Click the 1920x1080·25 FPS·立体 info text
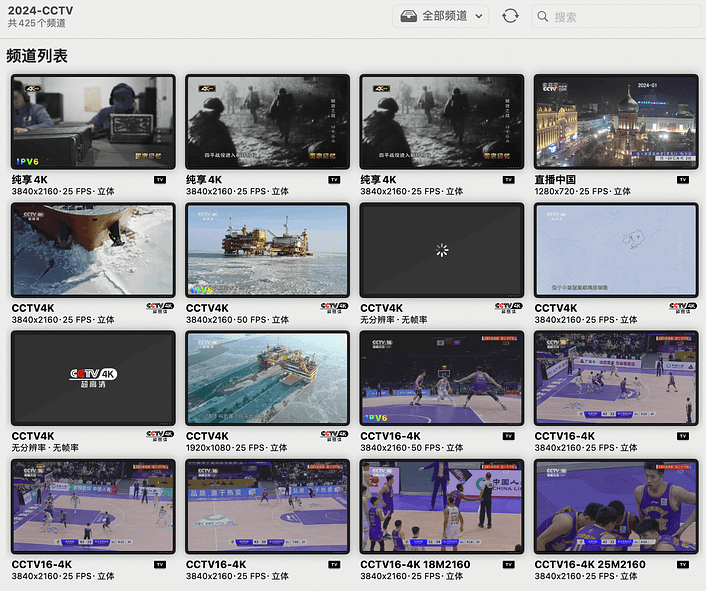This screenshot has width=706, height=591. [x=236, y=448]
